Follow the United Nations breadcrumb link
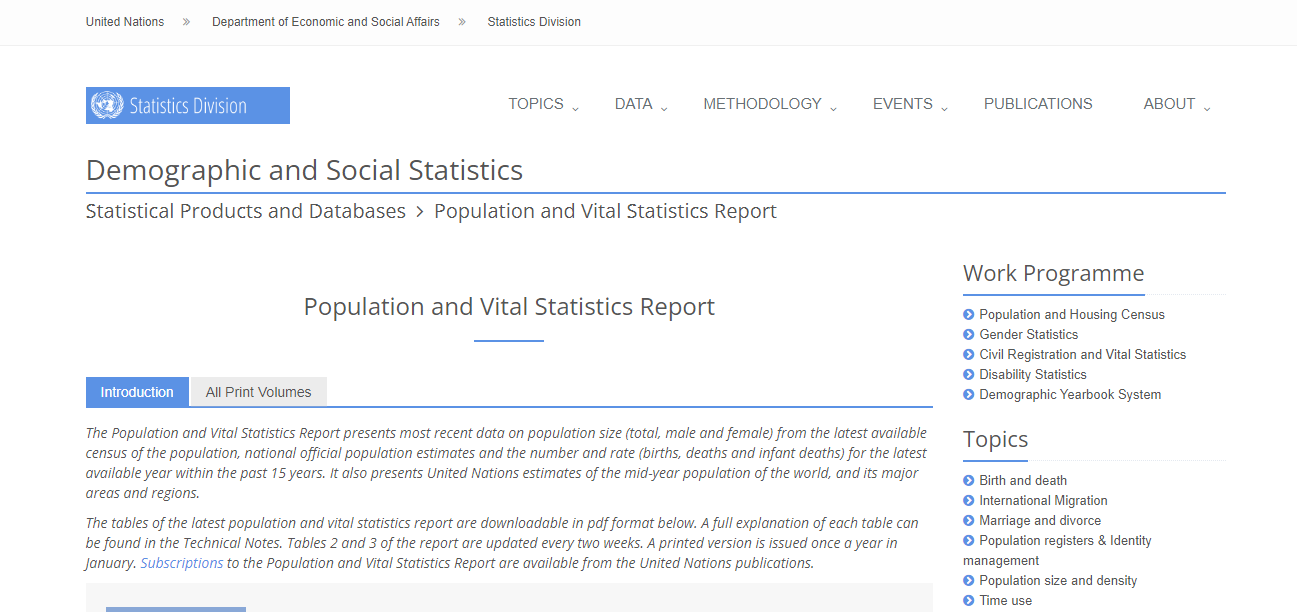The height and width of the screenshot is (612, 1297). [x=125, y=22]
